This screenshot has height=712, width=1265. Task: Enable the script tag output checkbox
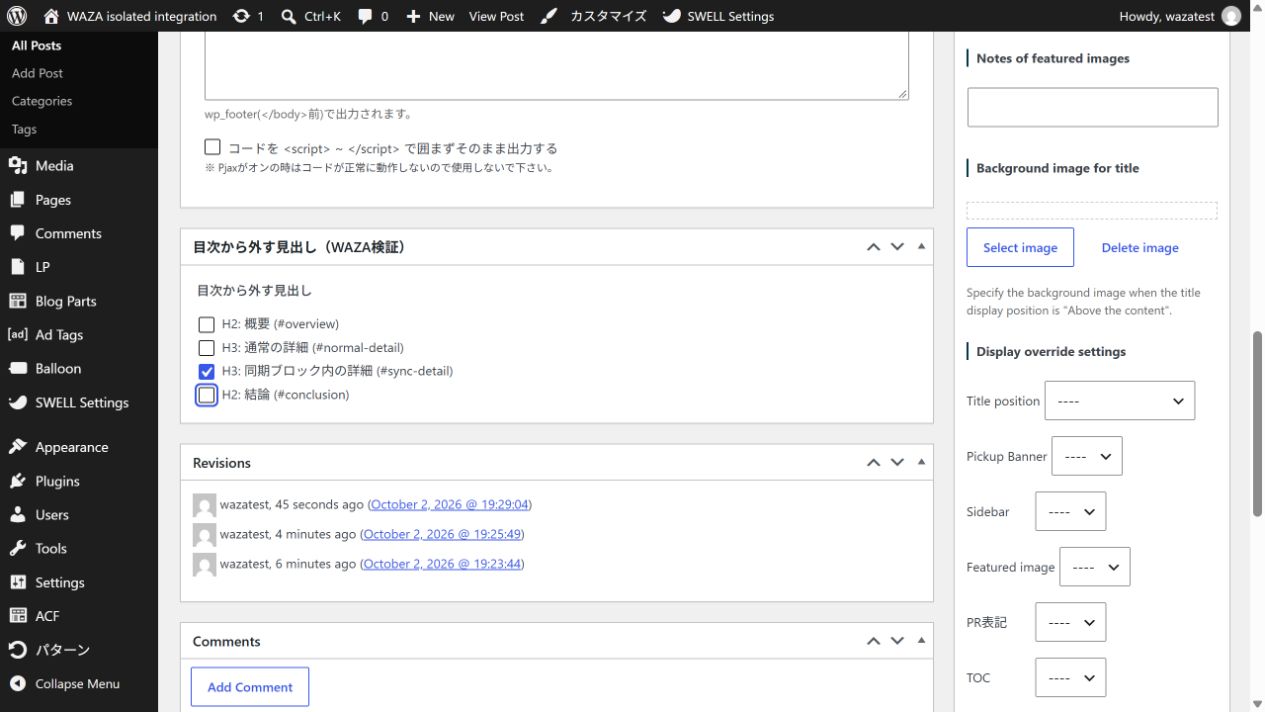click(212, 147)
